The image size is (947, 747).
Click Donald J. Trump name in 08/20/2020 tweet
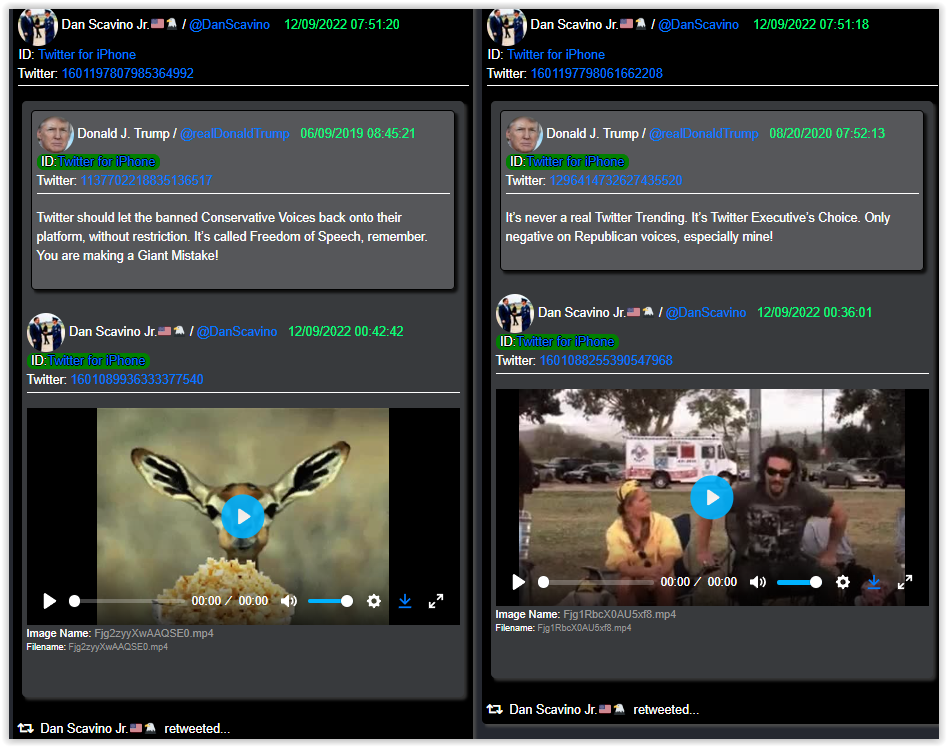point(592,133)
